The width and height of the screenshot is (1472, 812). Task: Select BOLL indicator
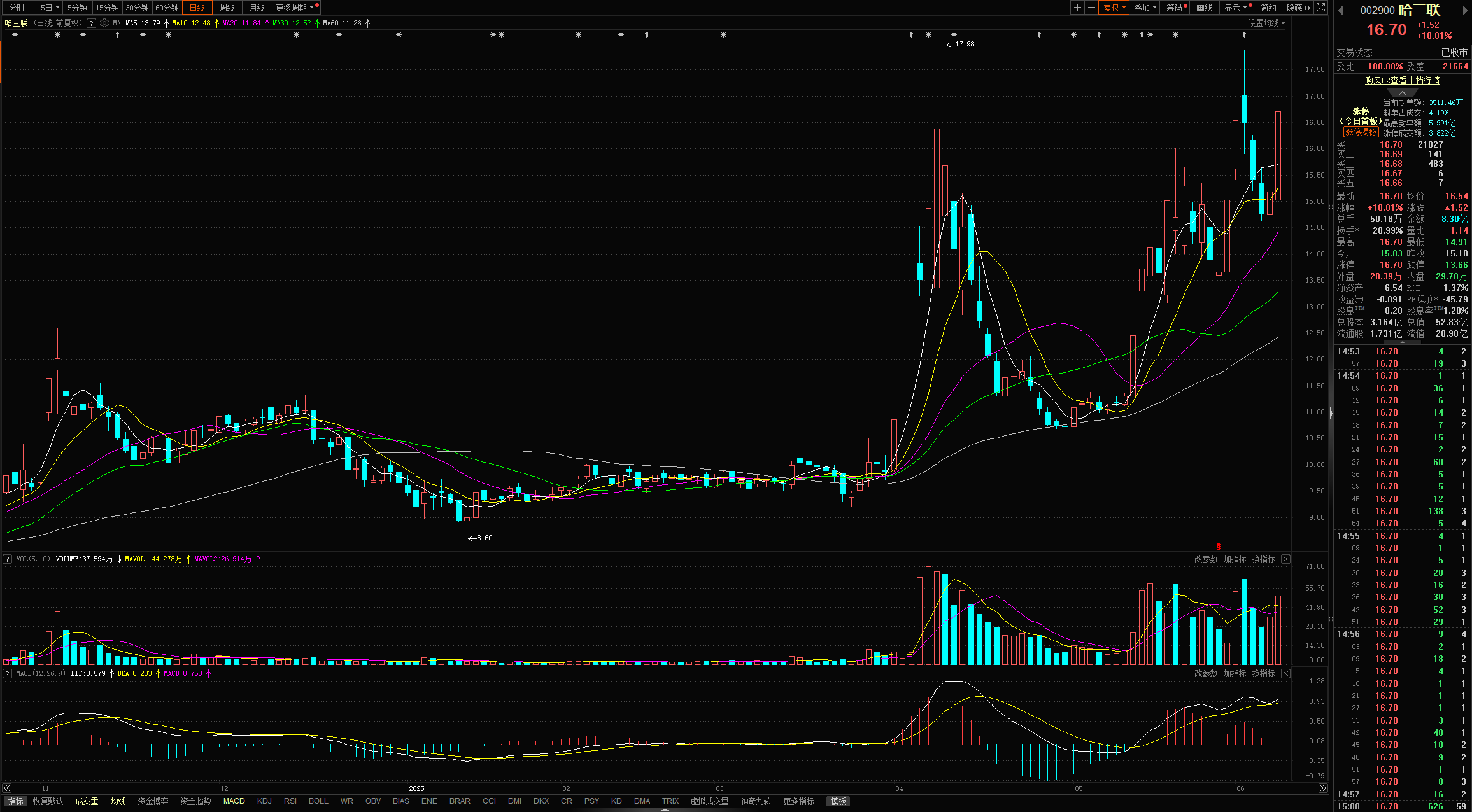pyautogui.click(x=318, y=801)
